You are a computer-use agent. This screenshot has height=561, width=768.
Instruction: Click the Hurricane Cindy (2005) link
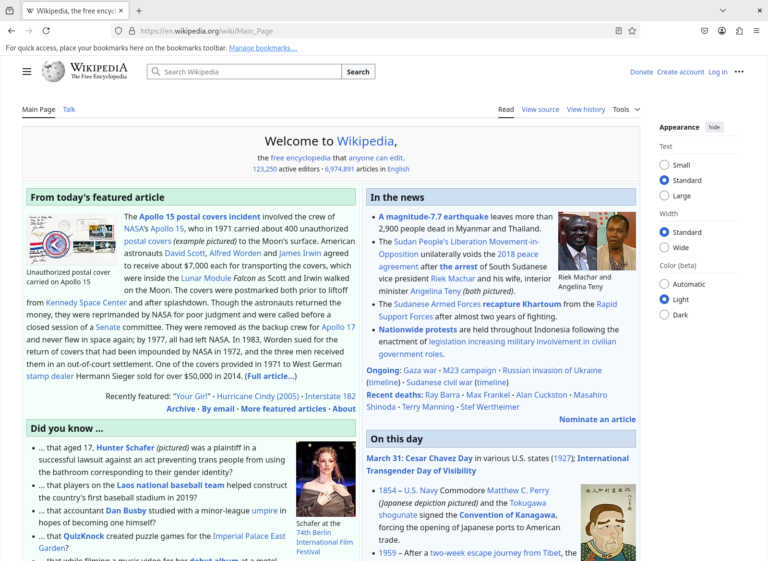tap(258, 396)
